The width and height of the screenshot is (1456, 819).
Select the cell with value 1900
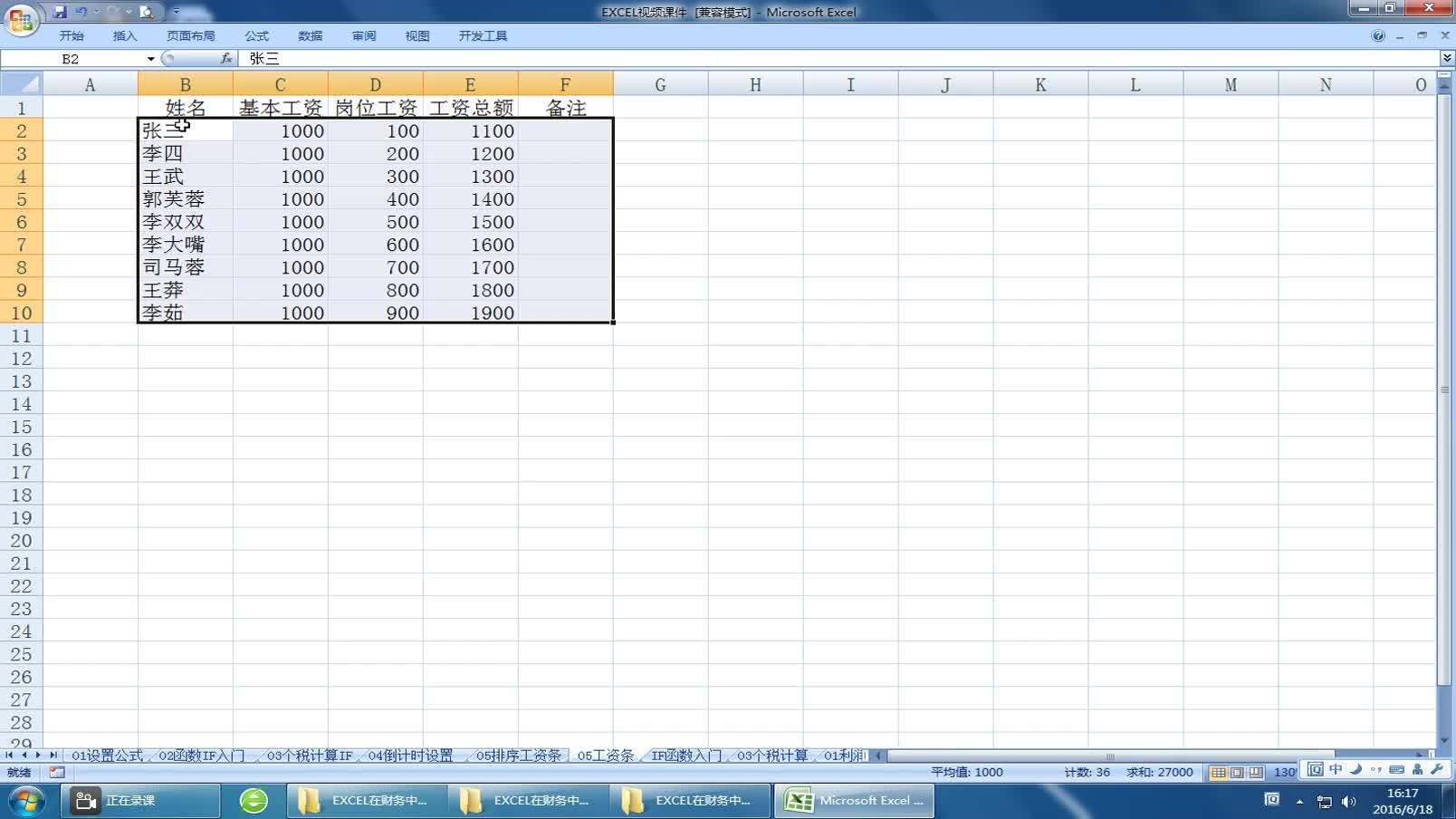471,313
